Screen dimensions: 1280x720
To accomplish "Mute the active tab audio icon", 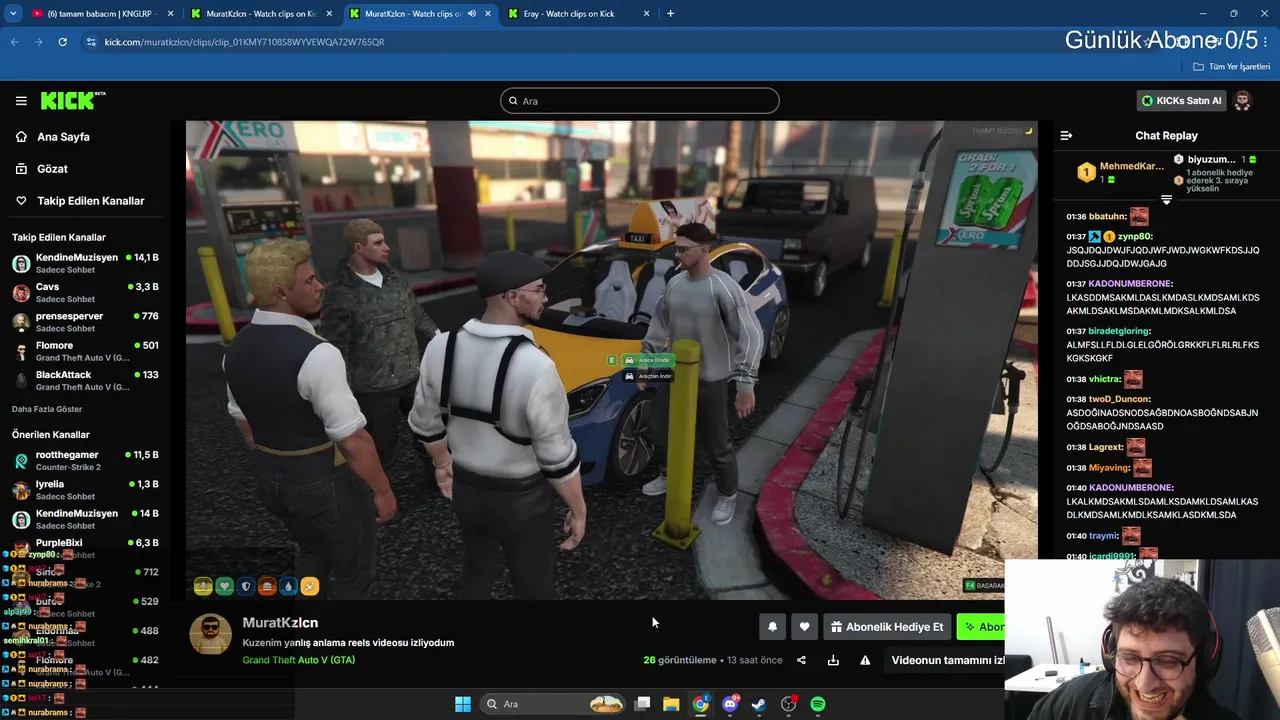I will click(x=471, y=14).
